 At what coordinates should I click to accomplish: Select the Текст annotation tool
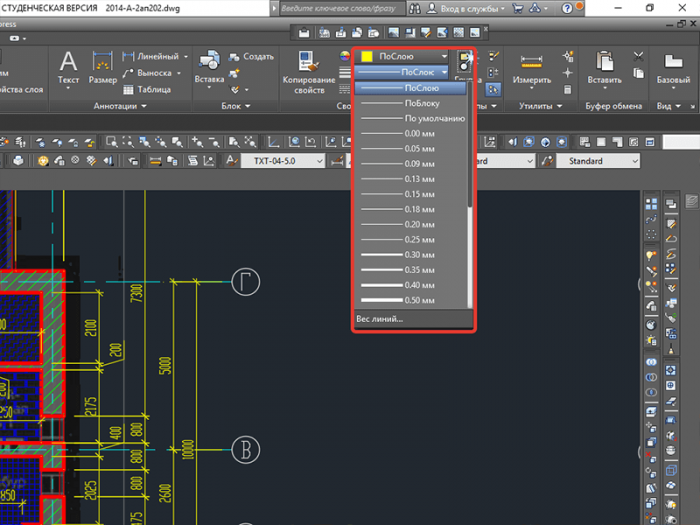coord(68,67)
